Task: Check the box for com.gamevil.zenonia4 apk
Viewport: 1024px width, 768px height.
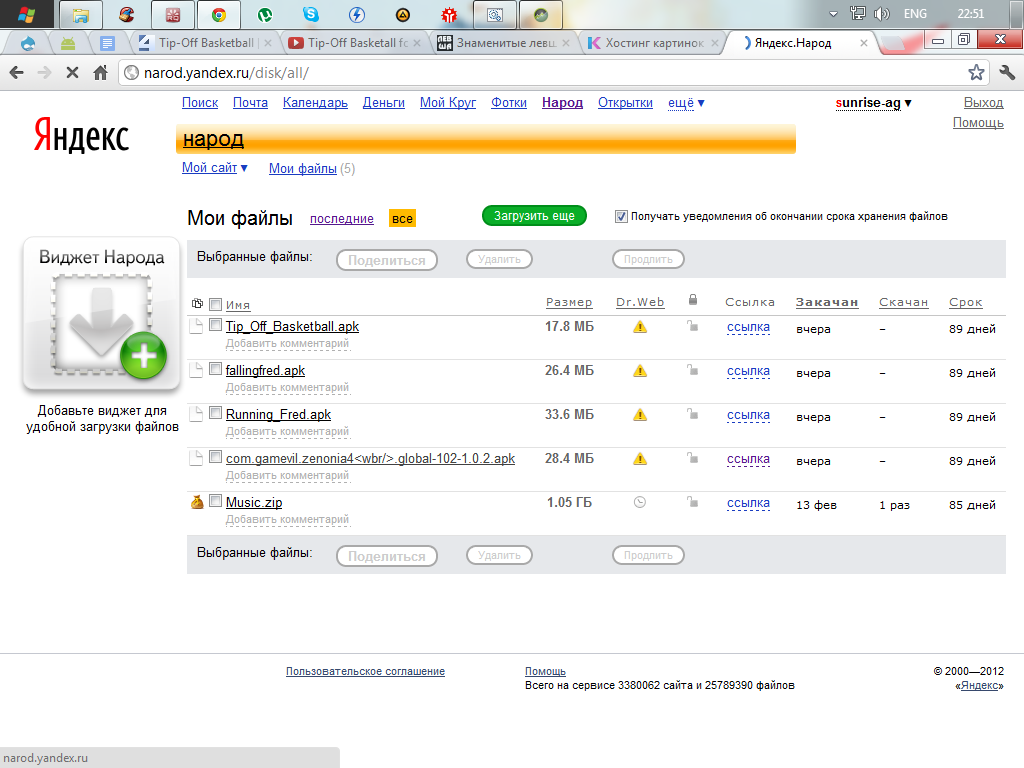Action: pyautogui.click(x=216, y=457)
